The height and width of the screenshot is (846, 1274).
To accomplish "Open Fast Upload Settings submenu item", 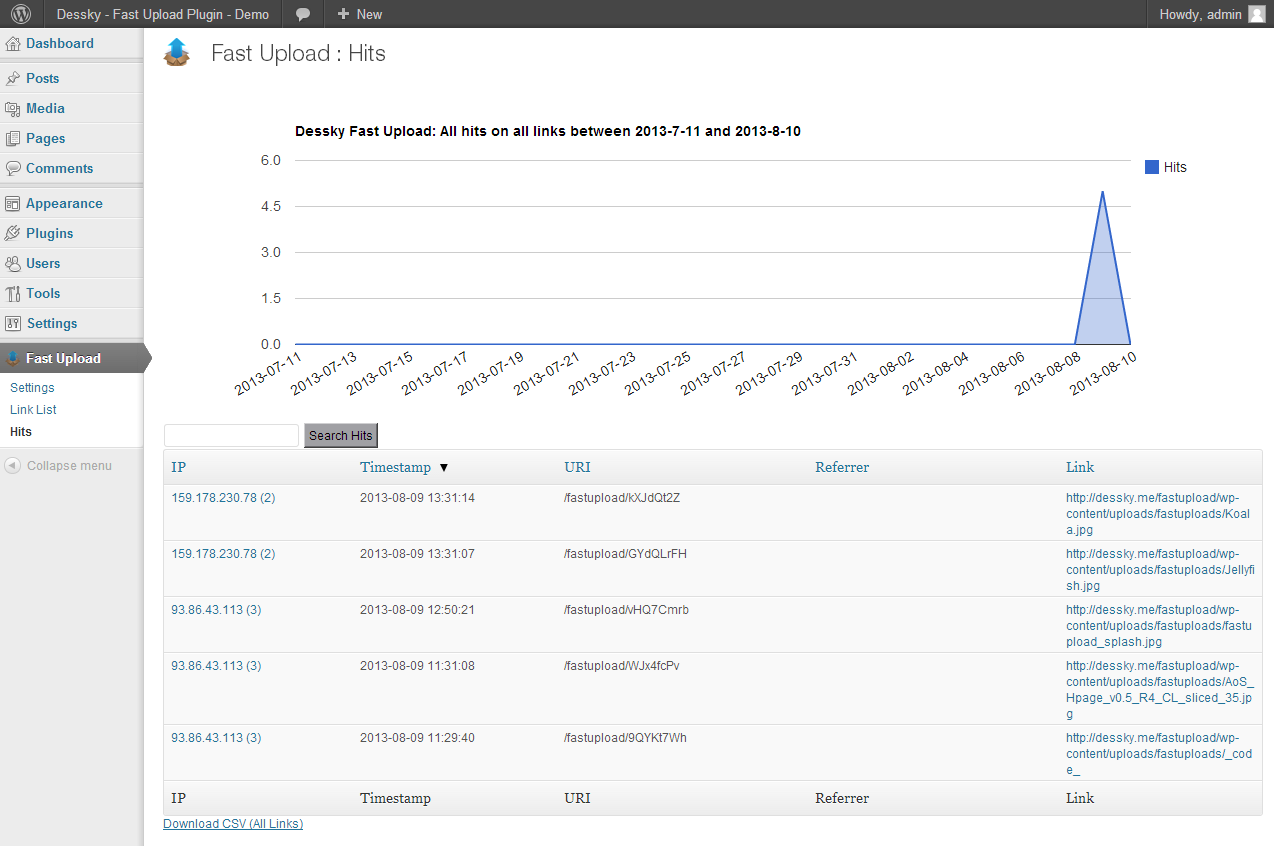I will click(32, 388).
